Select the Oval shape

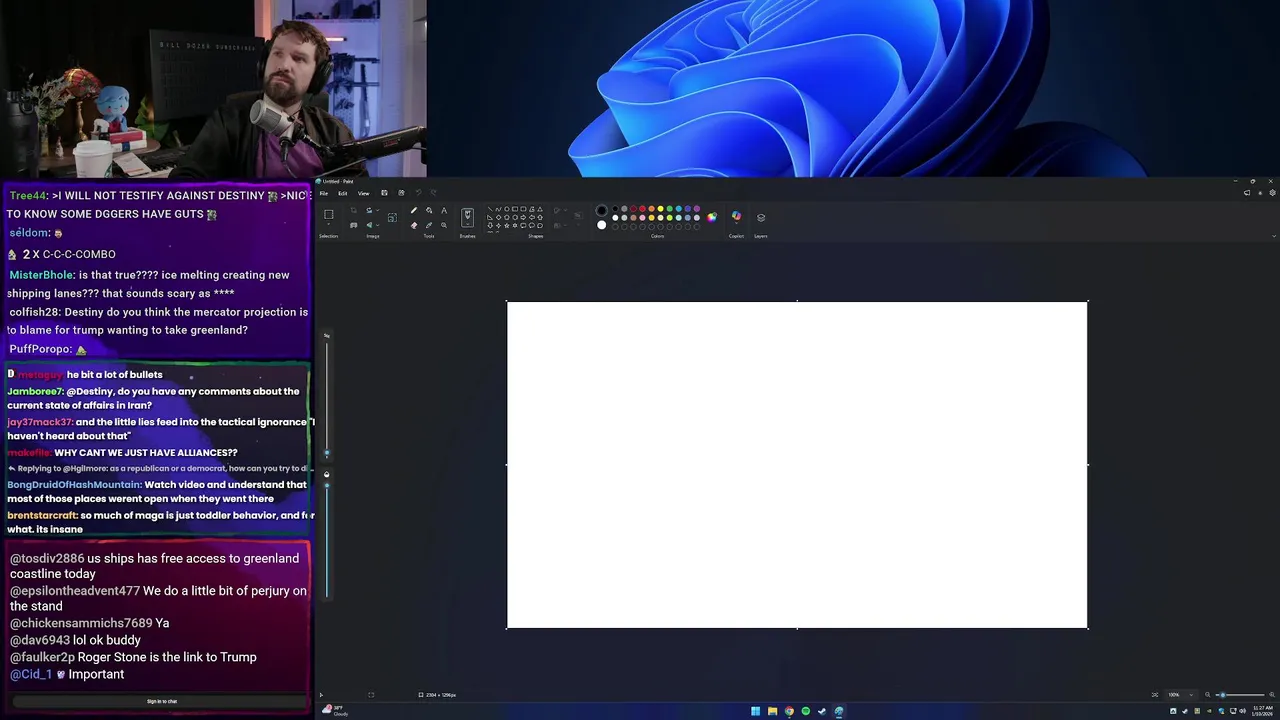click(507, 209)
